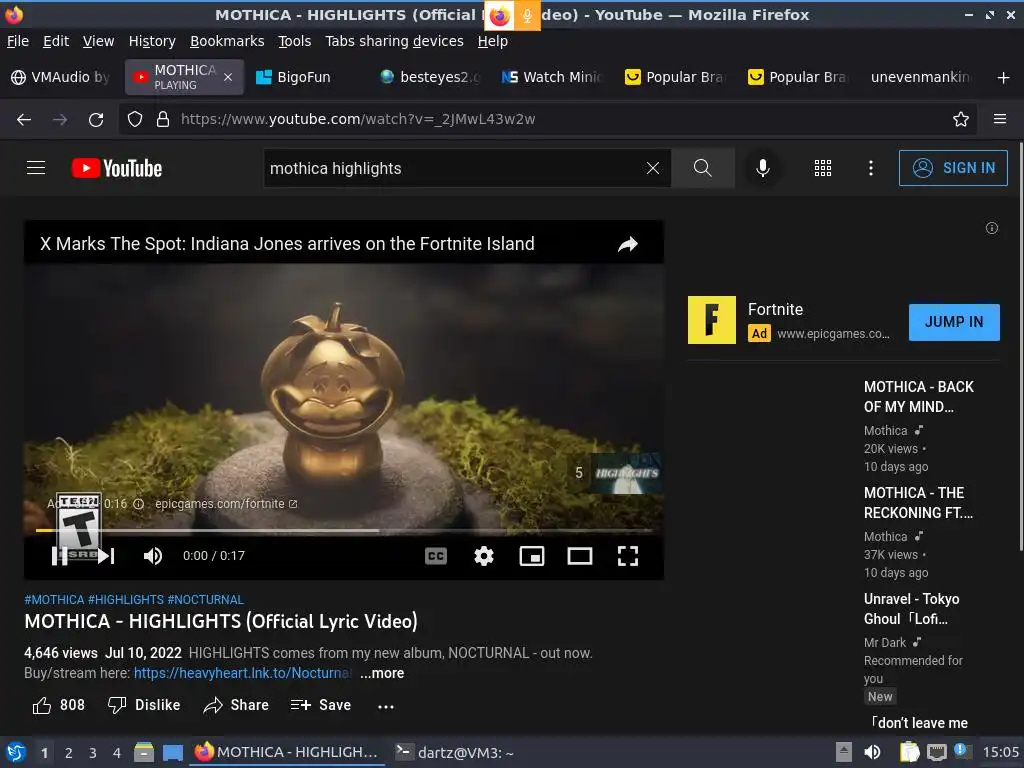The image size is (1024, 768).
Task: Switch to the Watch Mini tab
Action: pyautogui.click(x=552, y=77)
